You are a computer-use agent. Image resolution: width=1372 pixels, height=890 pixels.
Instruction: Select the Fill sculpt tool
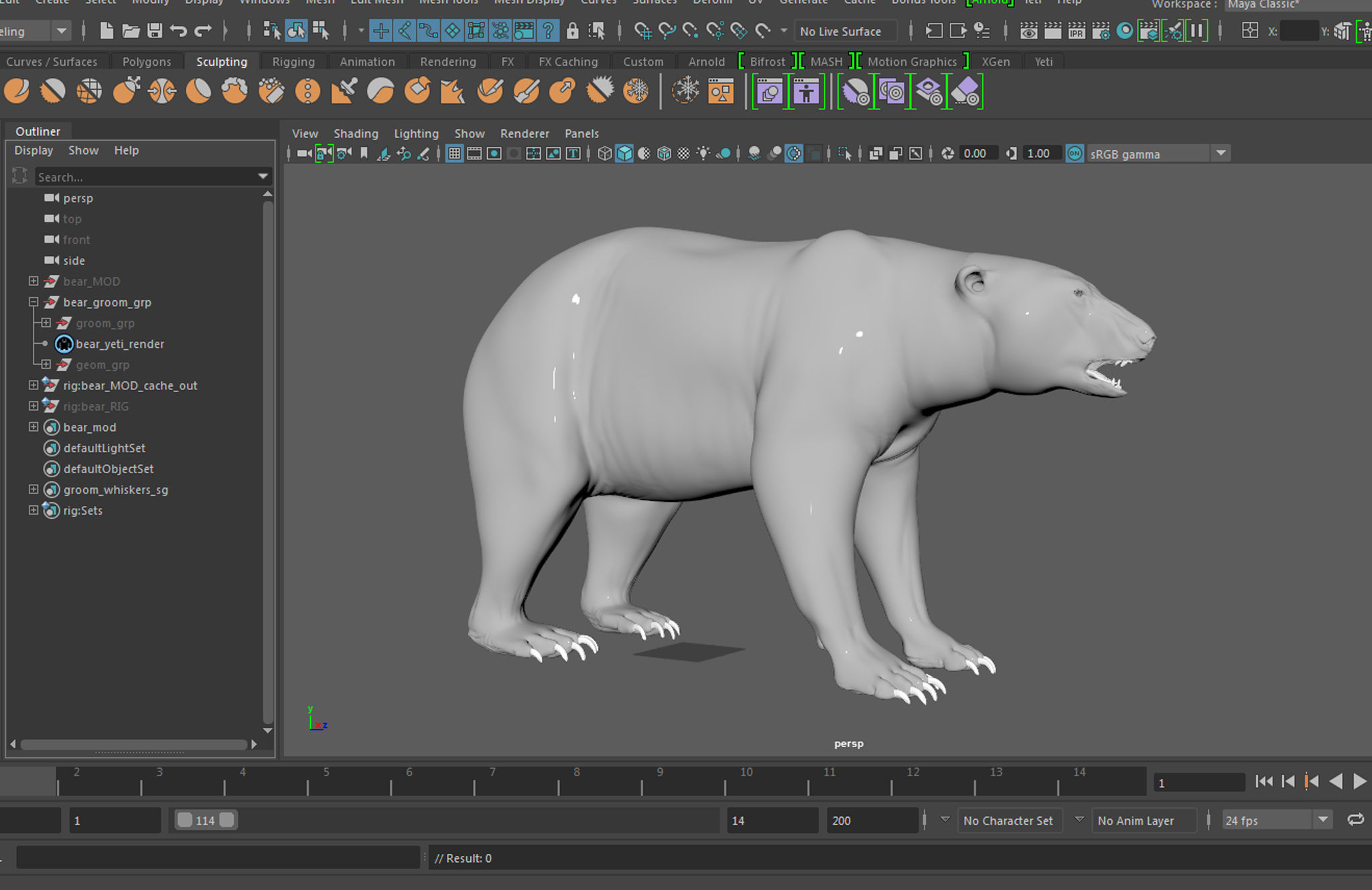(453, 91)
